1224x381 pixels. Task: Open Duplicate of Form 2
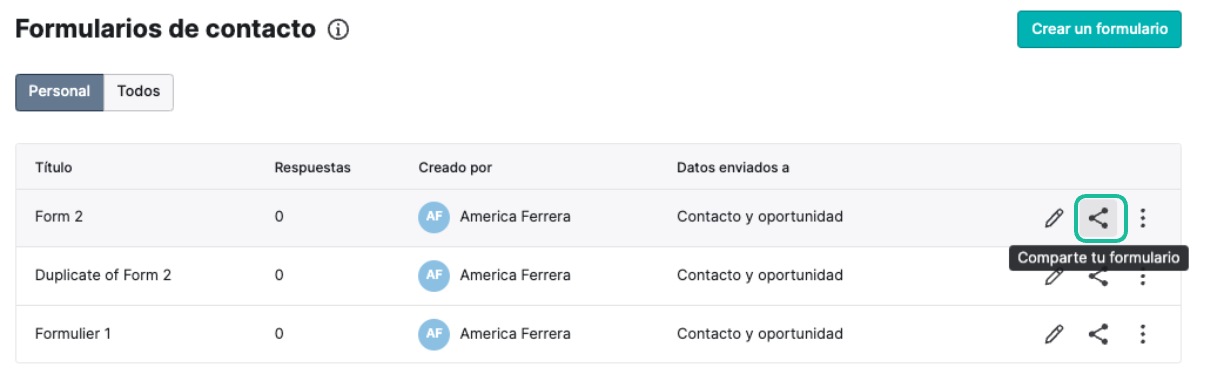point(103,275)
